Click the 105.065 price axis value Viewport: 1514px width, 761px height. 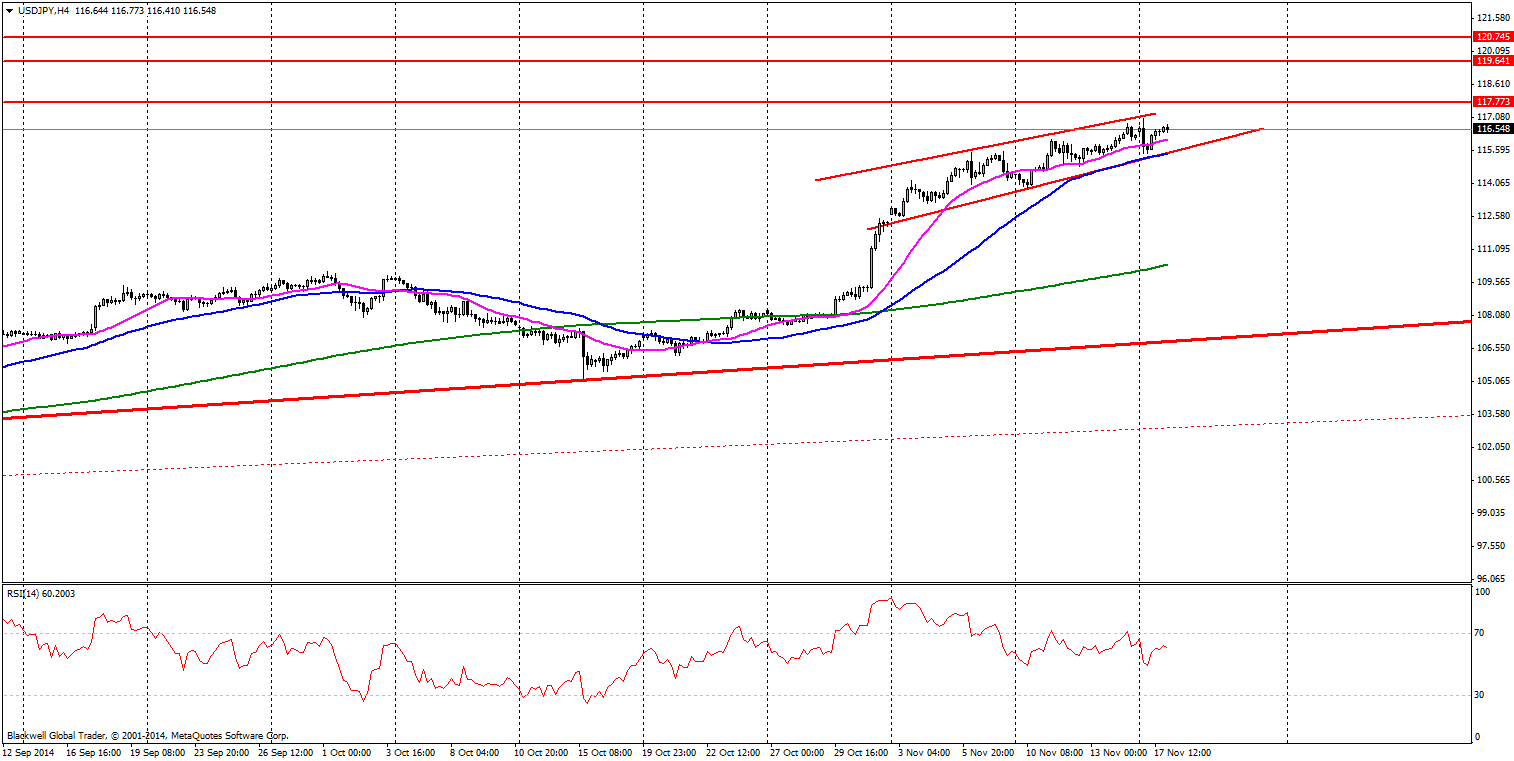[x=1493, y=381]
